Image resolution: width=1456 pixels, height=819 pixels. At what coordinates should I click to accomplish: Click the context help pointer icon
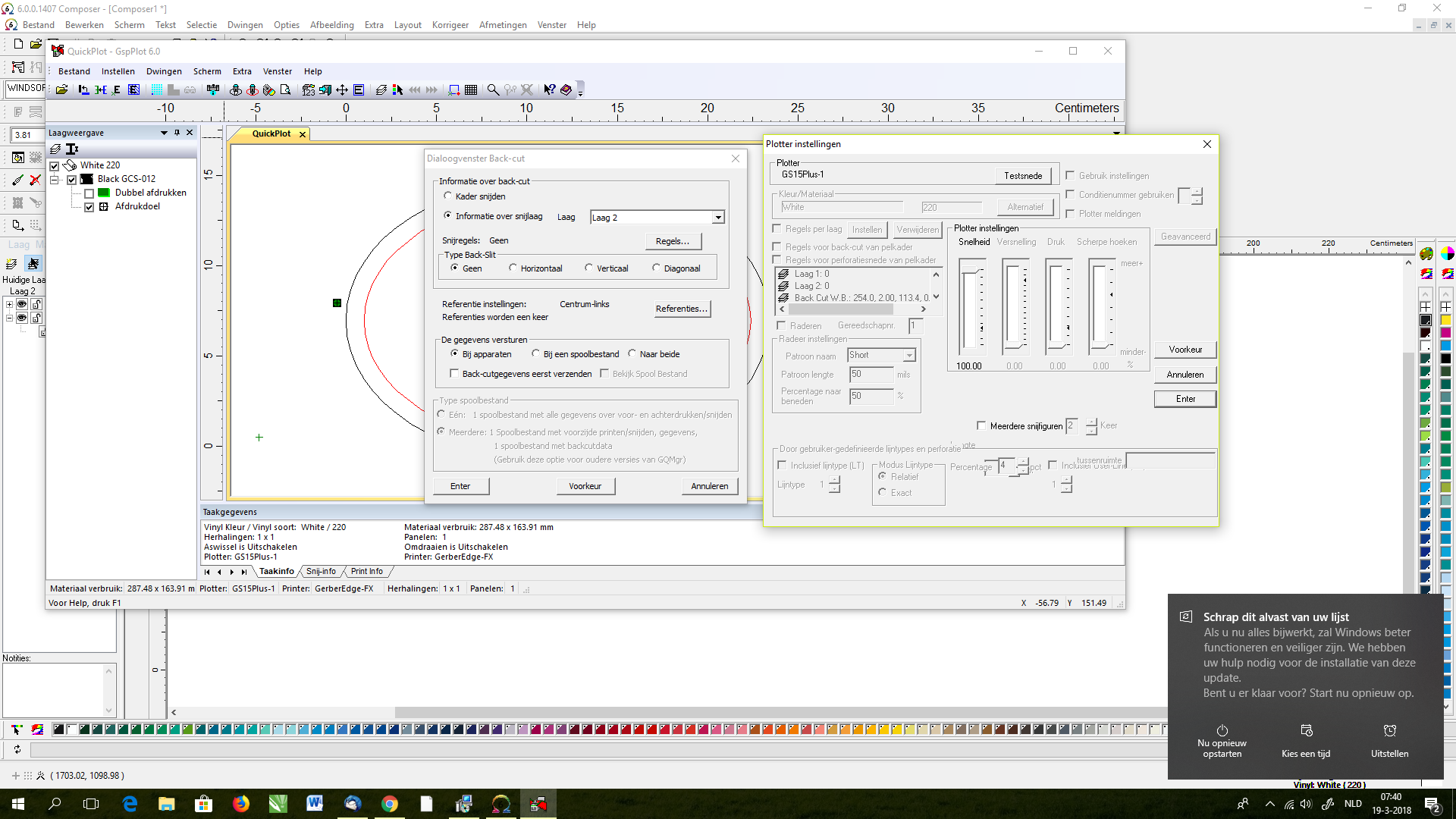[550, 89]
